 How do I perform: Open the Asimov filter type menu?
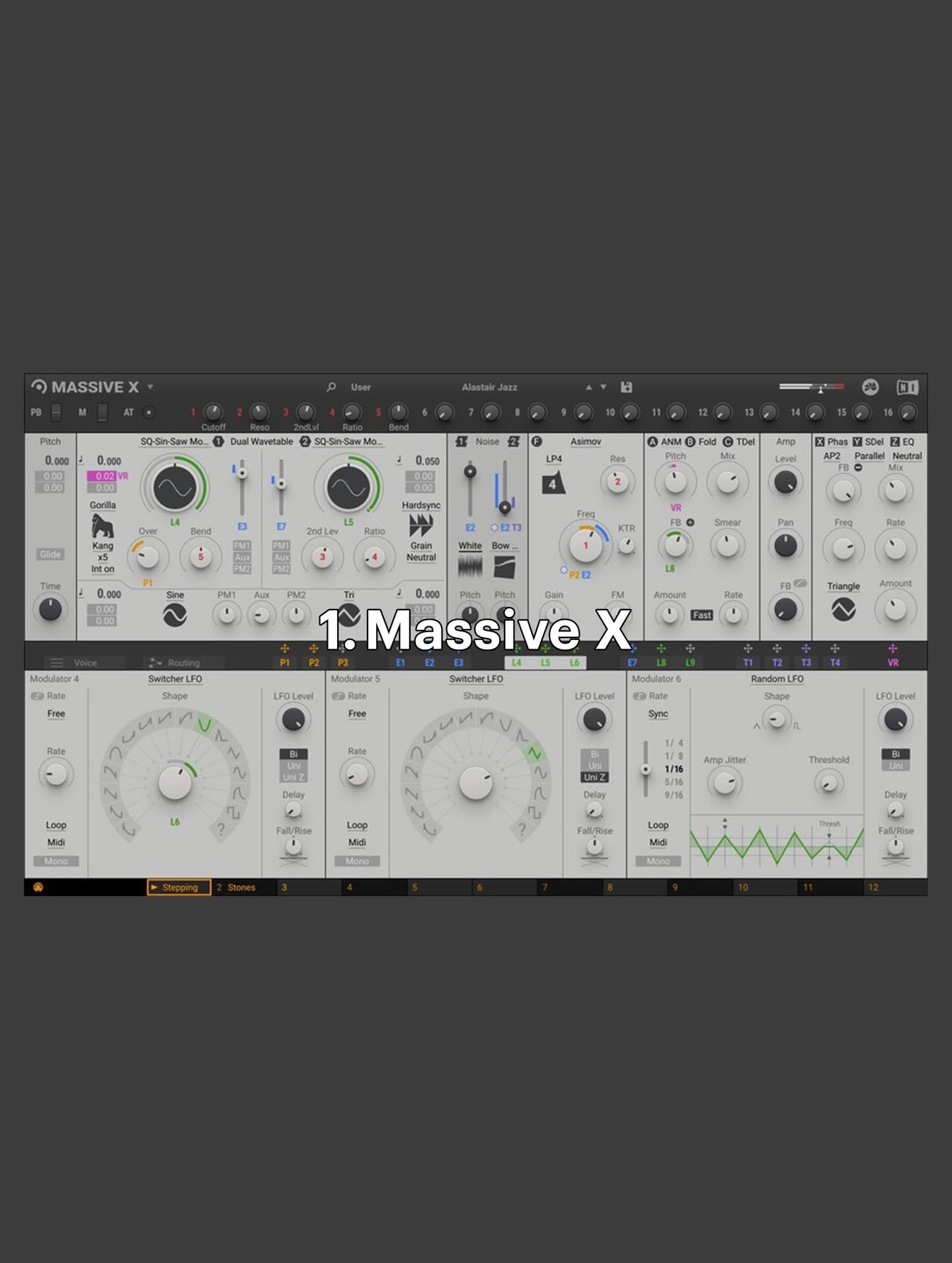pyautogui.click(x=586, y=442)
